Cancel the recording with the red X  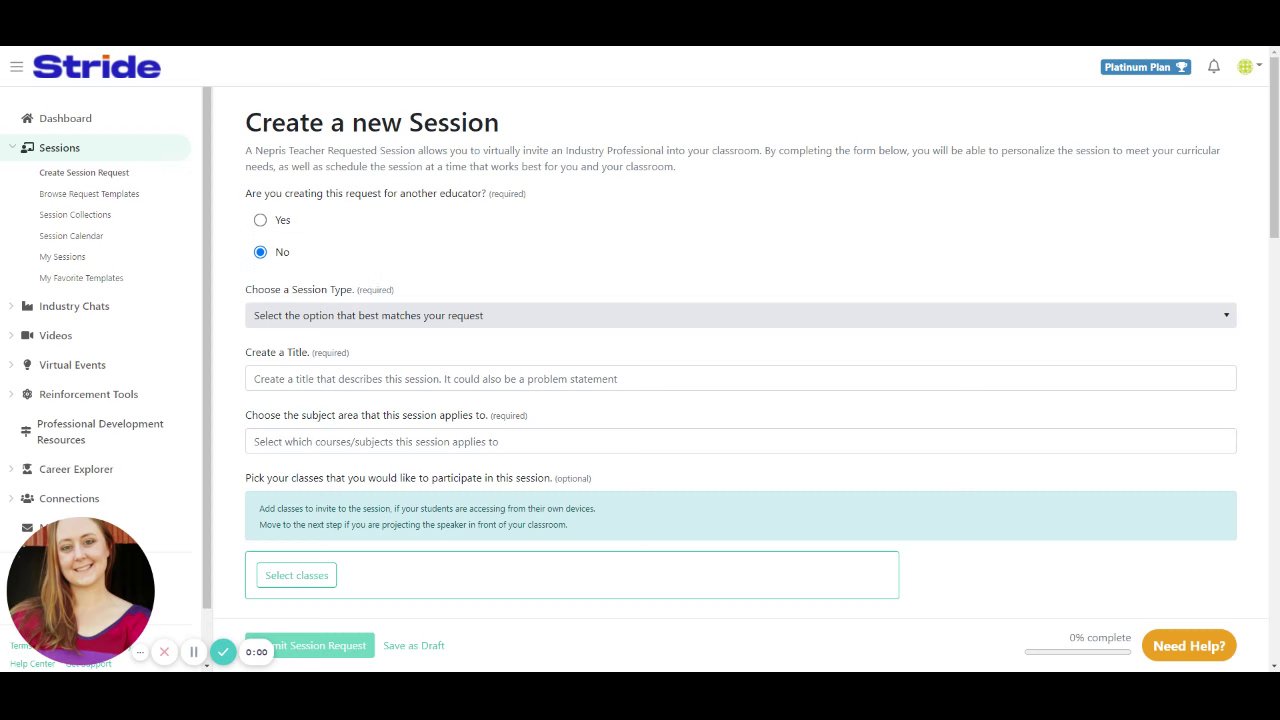pos(164,652)
